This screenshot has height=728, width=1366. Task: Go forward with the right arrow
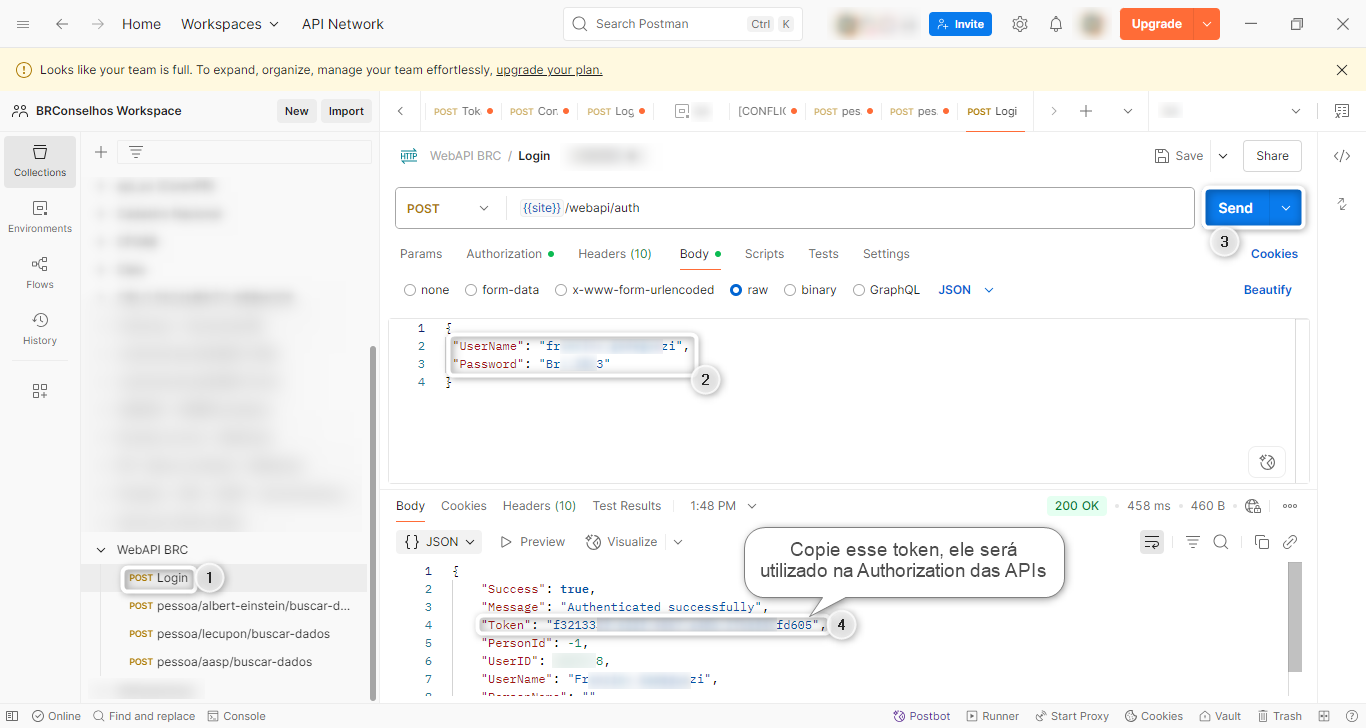(97, 24)
